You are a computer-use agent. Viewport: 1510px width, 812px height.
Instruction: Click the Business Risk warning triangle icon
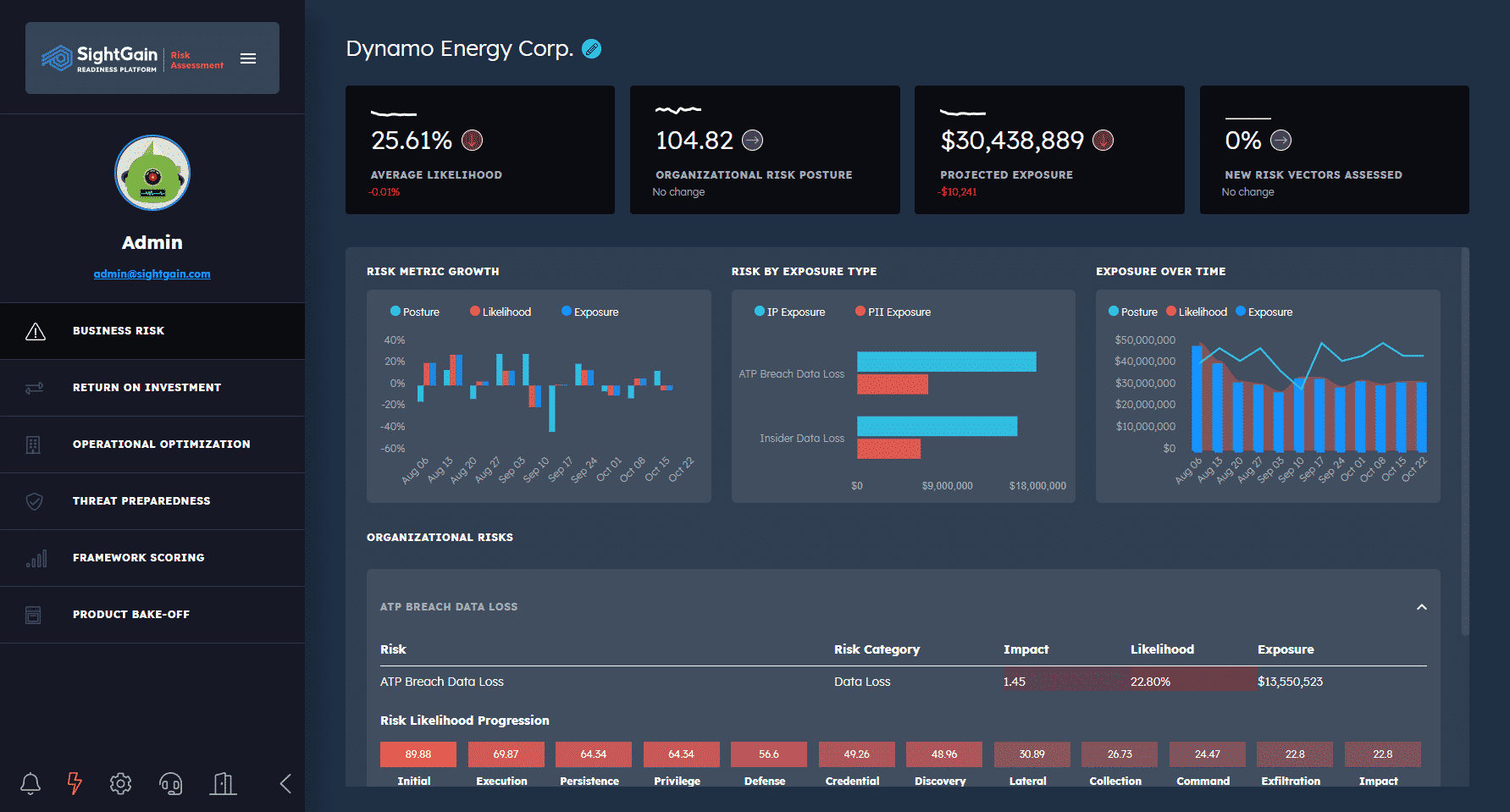tap(35, 331)
